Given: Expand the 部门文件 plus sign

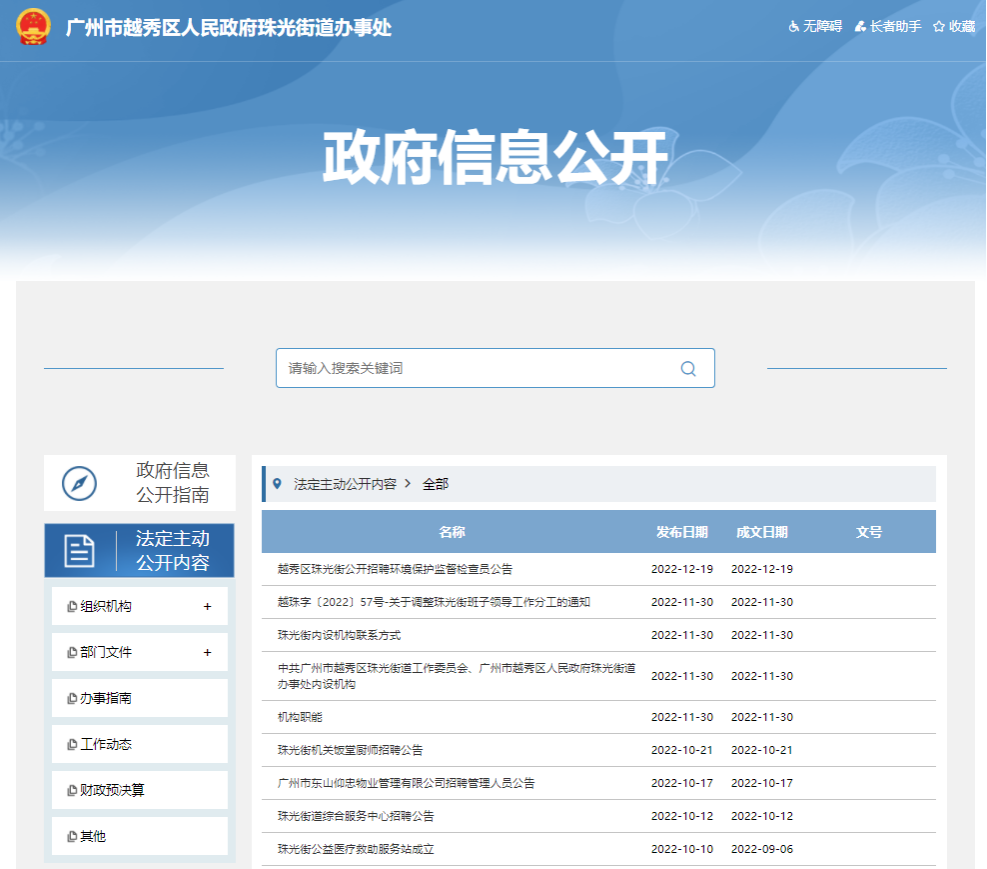Looking at the screenshot, I should pos(207,652).
